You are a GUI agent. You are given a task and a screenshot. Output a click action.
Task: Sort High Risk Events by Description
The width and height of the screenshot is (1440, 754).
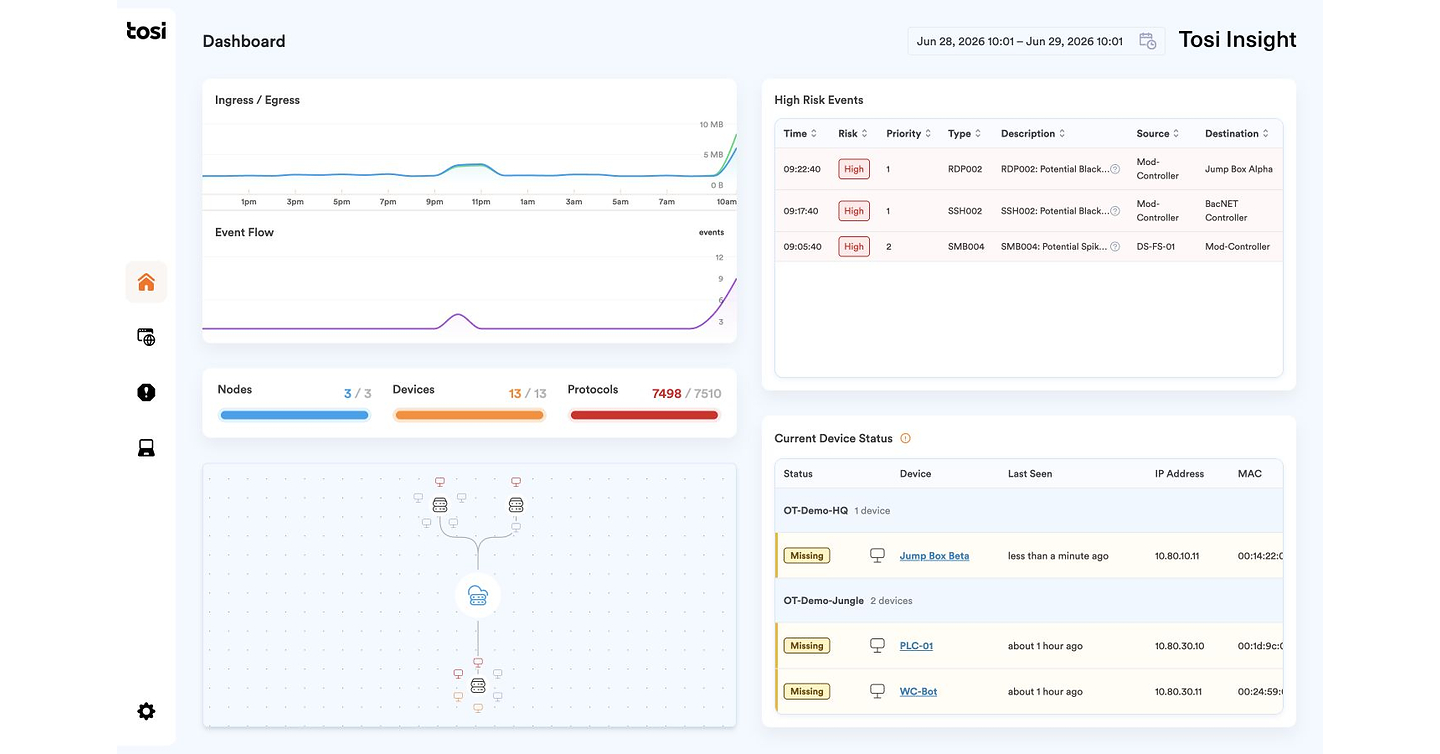(x=1033, y=133)
